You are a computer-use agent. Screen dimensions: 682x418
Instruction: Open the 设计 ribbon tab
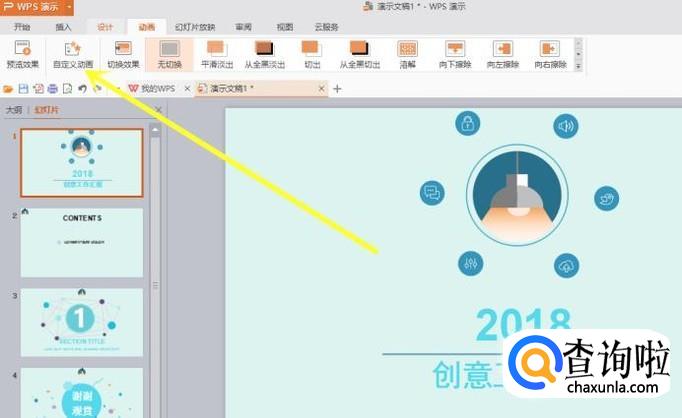[x=105, y=27]
